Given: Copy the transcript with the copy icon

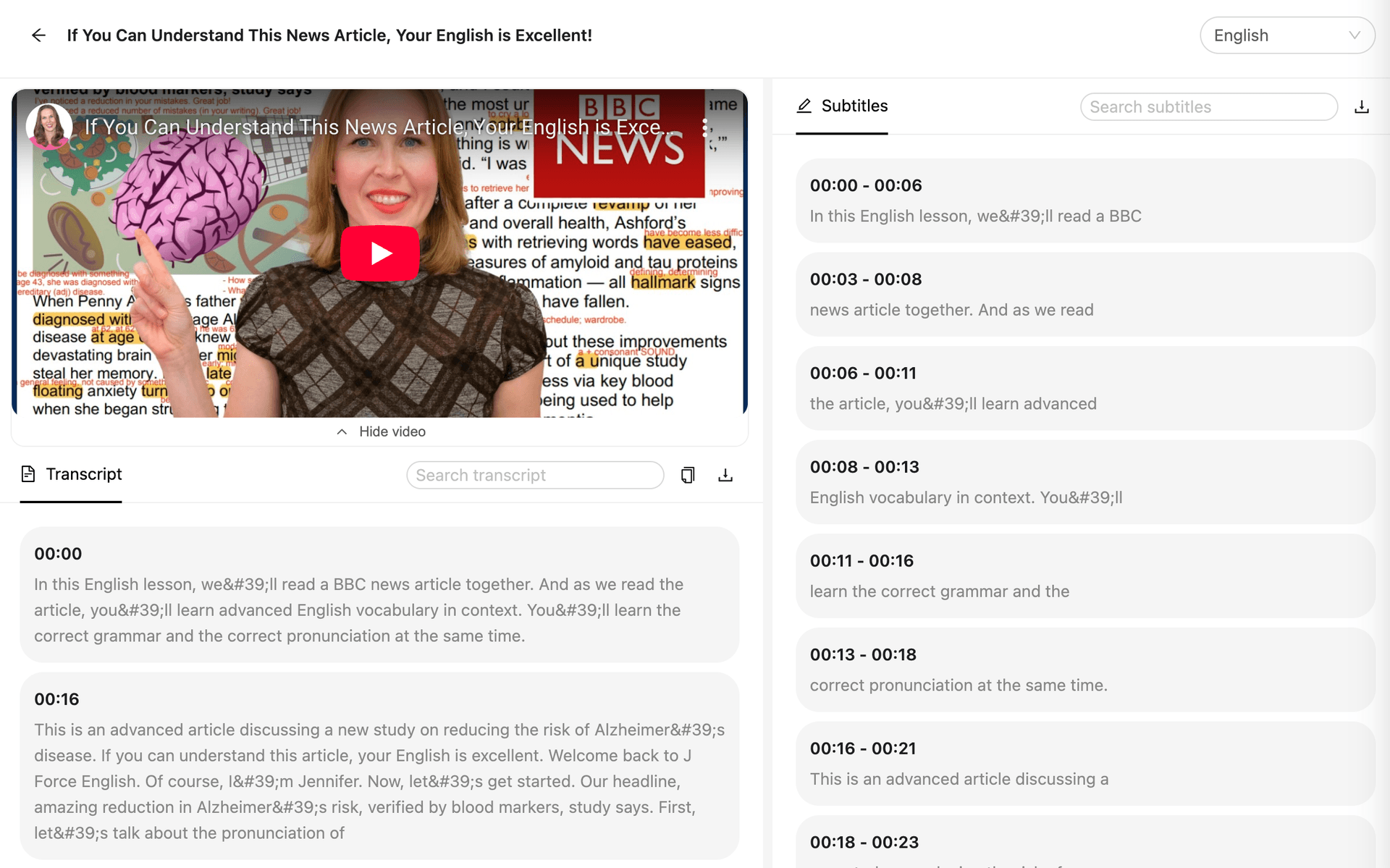Looking at the screenshot, I should pyautogui.click(x=688, y=475).
